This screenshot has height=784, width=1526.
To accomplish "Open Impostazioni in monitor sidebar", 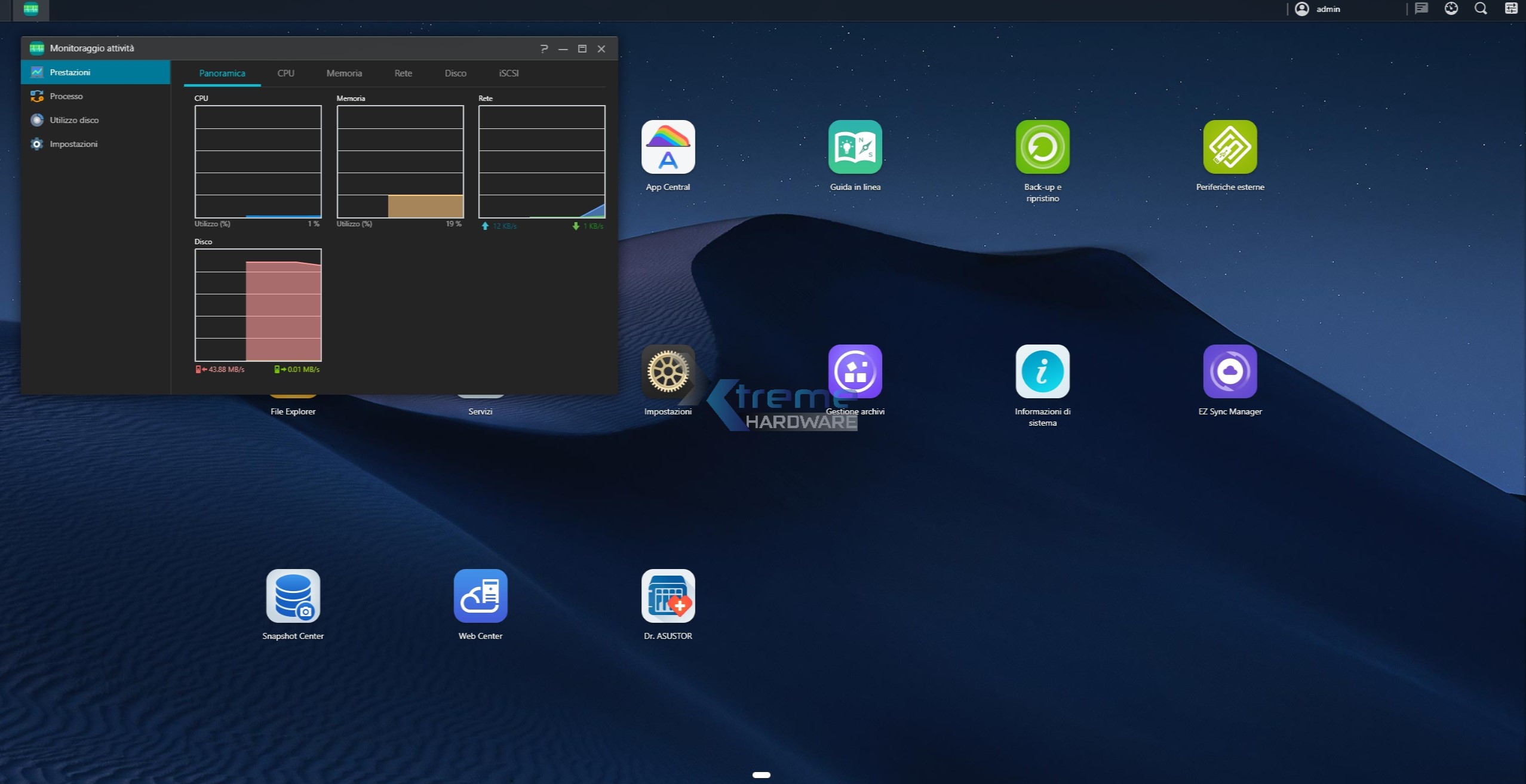I will pos(73,144).
